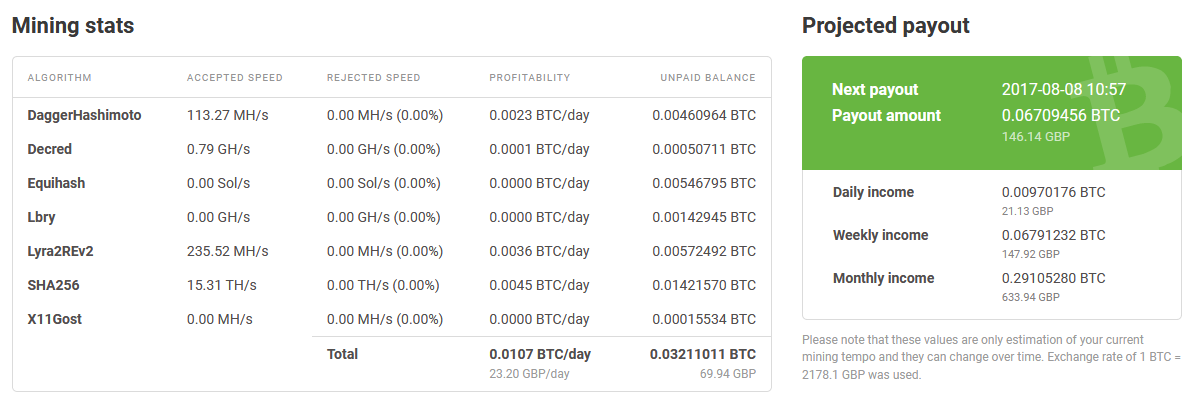Click the Mining stats heading
Screen dimensions: 1193x411
(73, 26)
